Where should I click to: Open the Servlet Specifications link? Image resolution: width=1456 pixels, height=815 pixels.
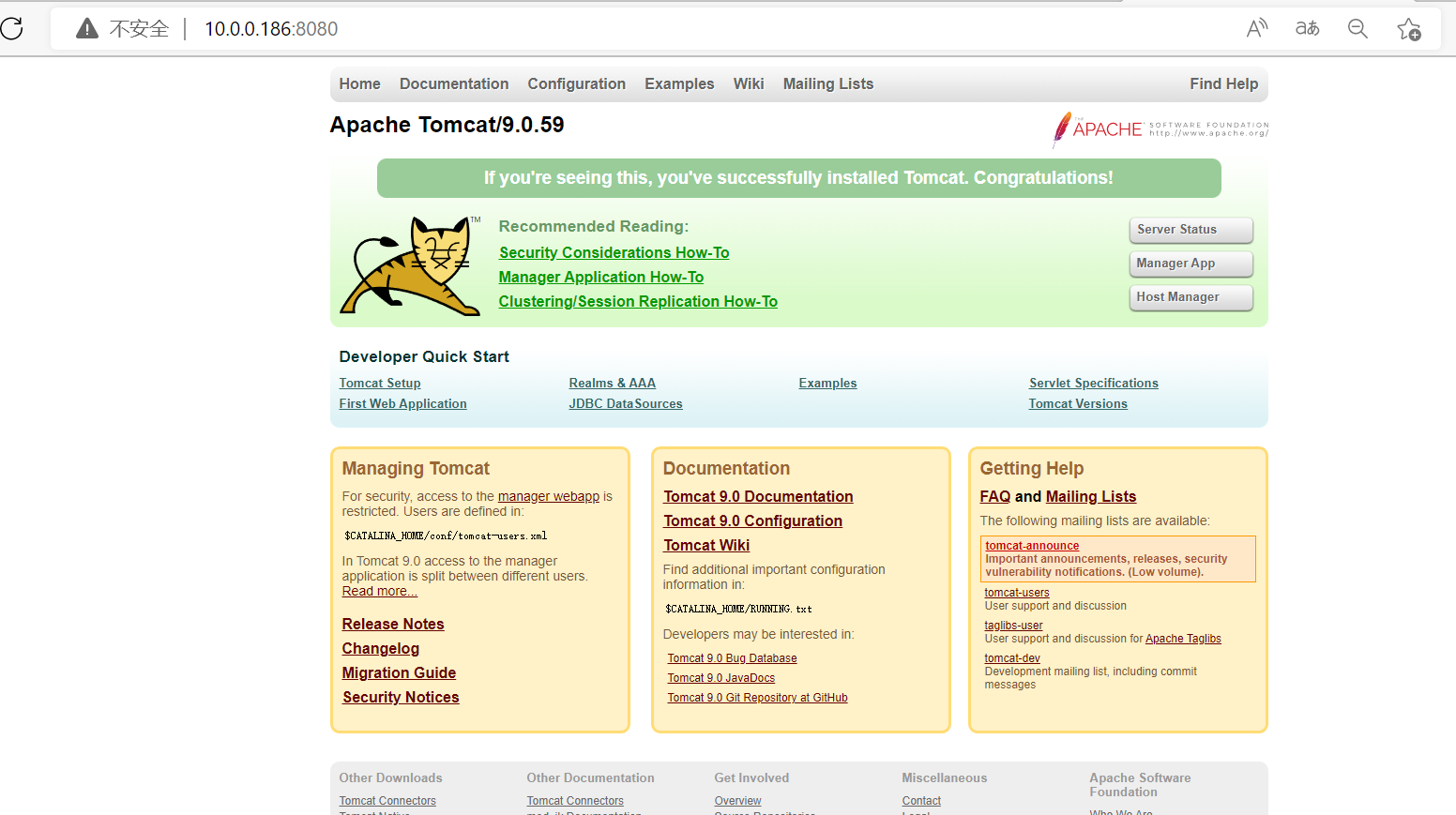pyautogui.click(x=1093, y=383)
